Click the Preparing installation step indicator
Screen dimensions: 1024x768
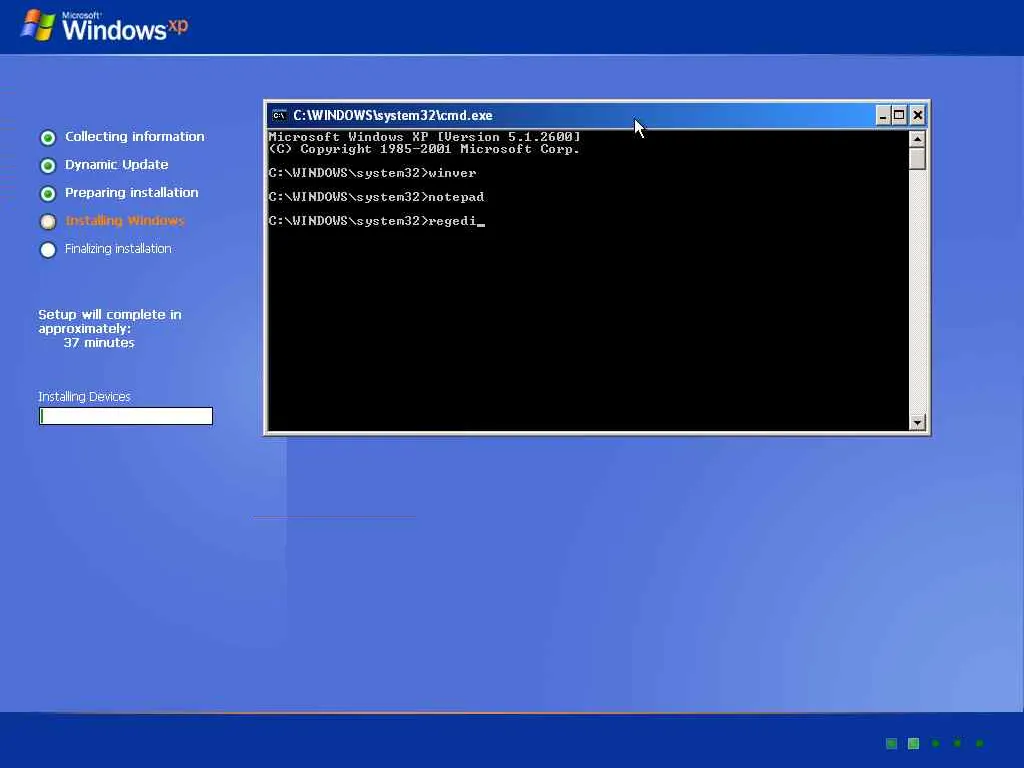(x=48, y=194)
